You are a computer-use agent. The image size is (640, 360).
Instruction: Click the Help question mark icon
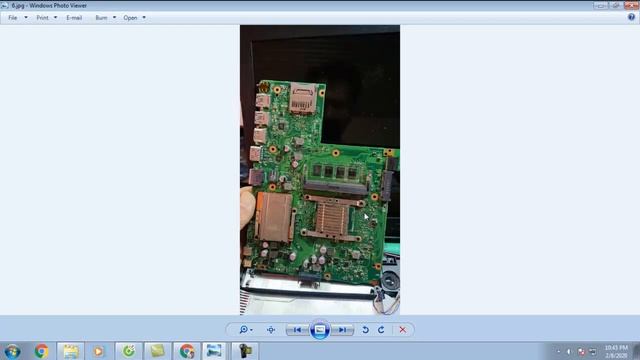point(631,17)
